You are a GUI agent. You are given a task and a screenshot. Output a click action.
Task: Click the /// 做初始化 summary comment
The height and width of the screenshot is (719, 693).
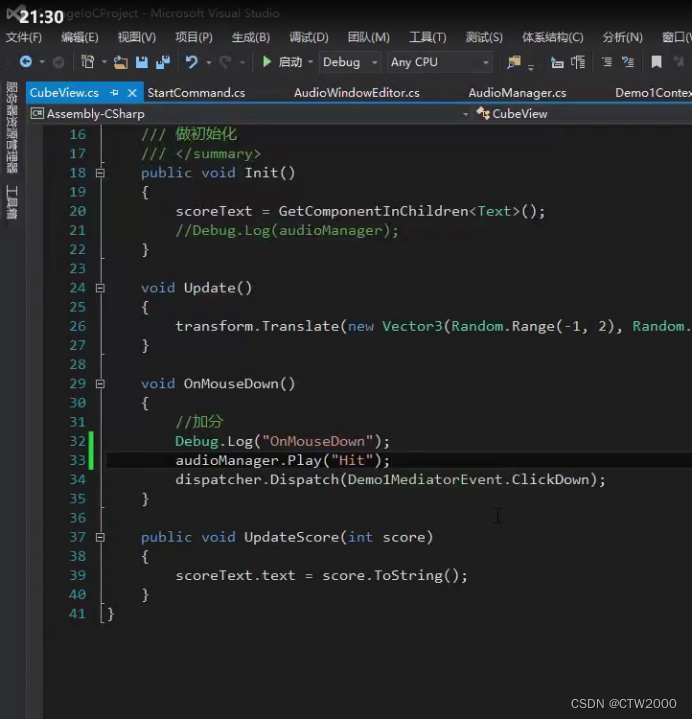(189, 134)
